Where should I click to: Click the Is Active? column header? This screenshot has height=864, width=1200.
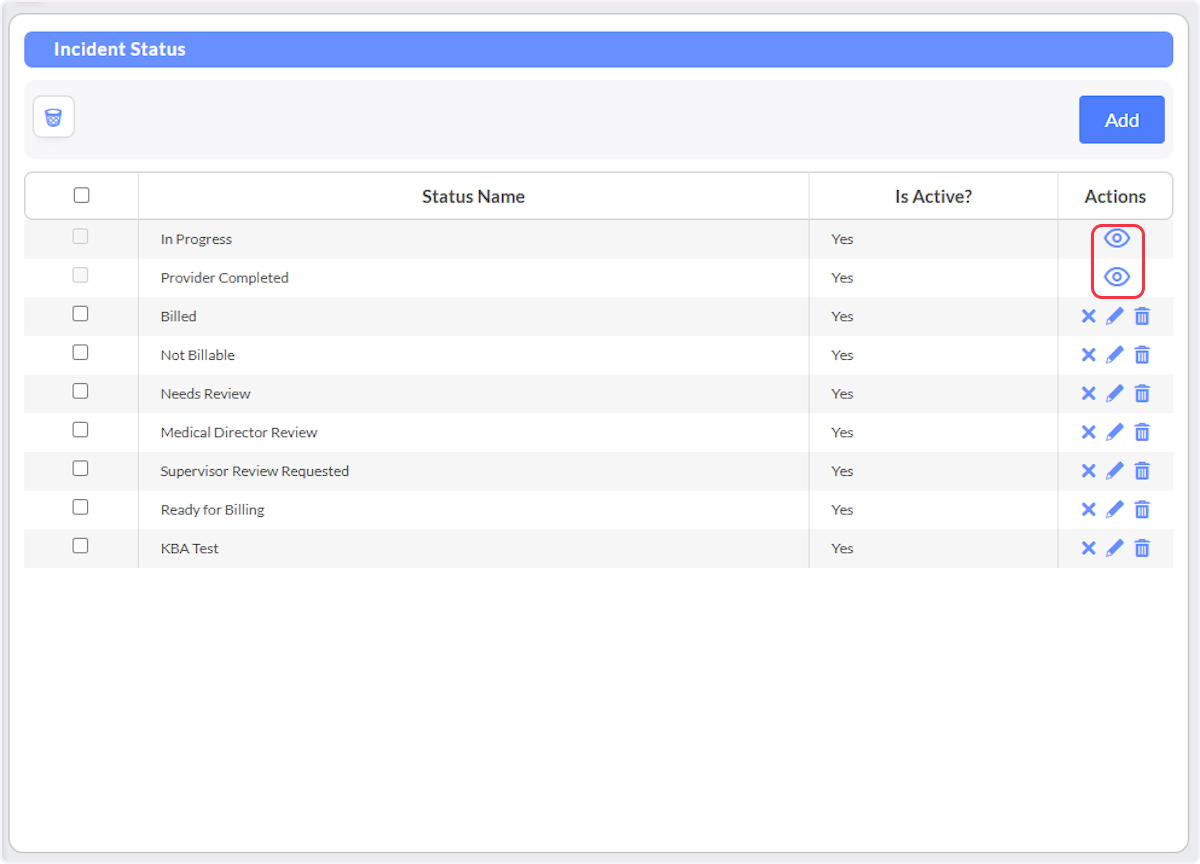[x=933, y=196]
